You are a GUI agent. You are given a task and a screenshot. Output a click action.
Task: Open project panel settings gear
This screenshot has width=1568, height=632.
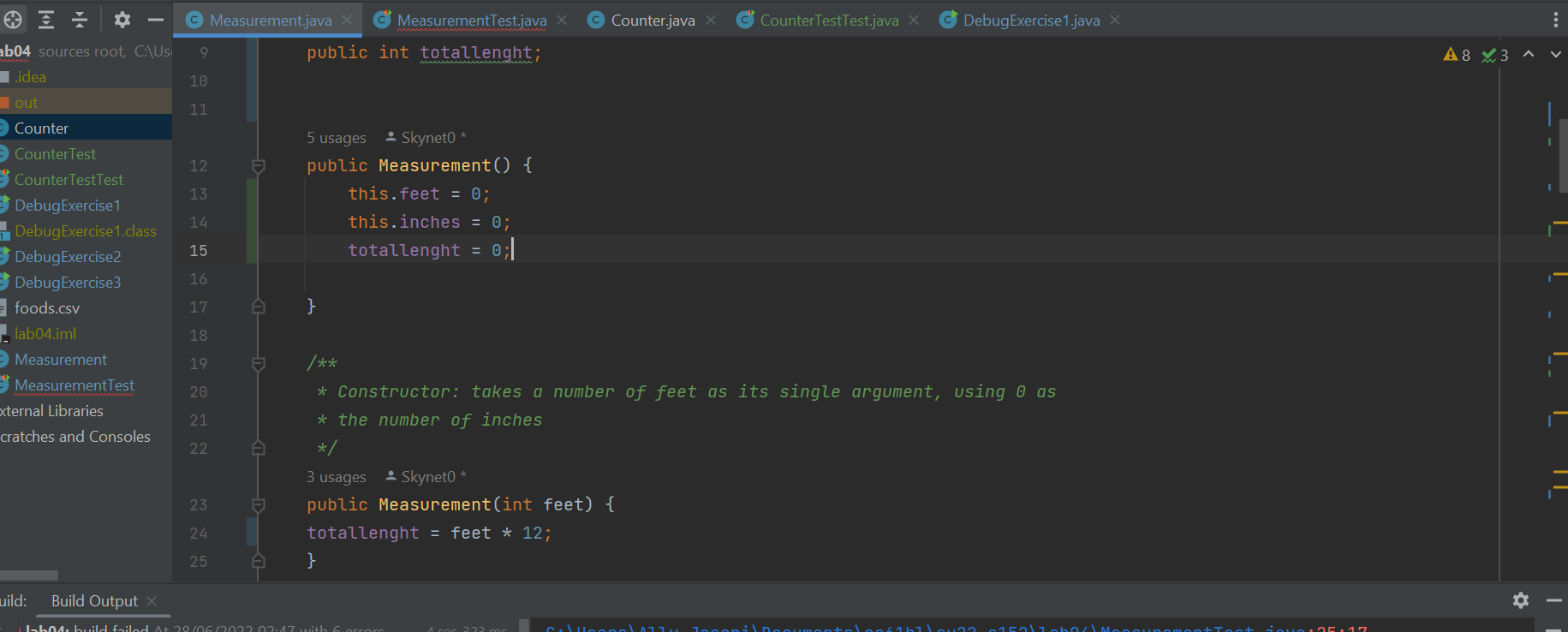[x=122, y=19]
